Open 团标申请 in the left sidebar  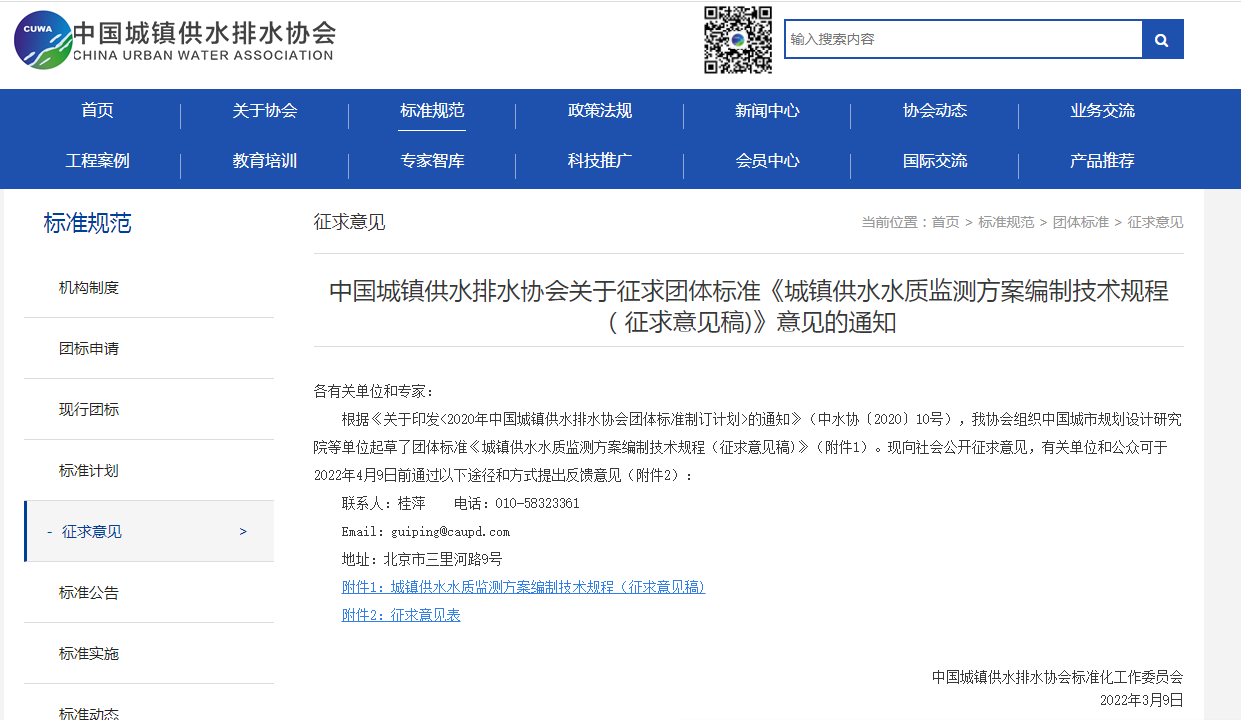89,349
